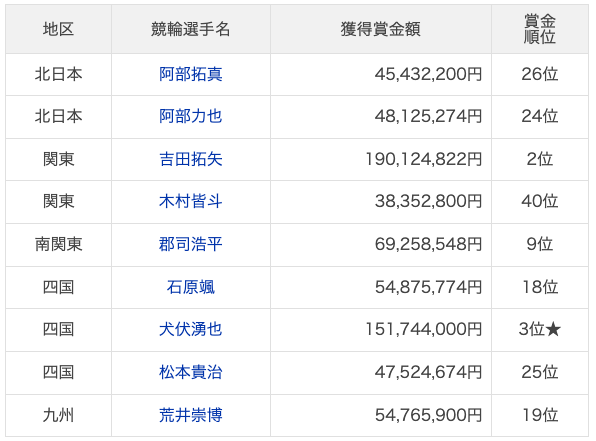Select the prize amount 38,352,800円
This screenshot has width=596, height=441.
click(428, 201)
